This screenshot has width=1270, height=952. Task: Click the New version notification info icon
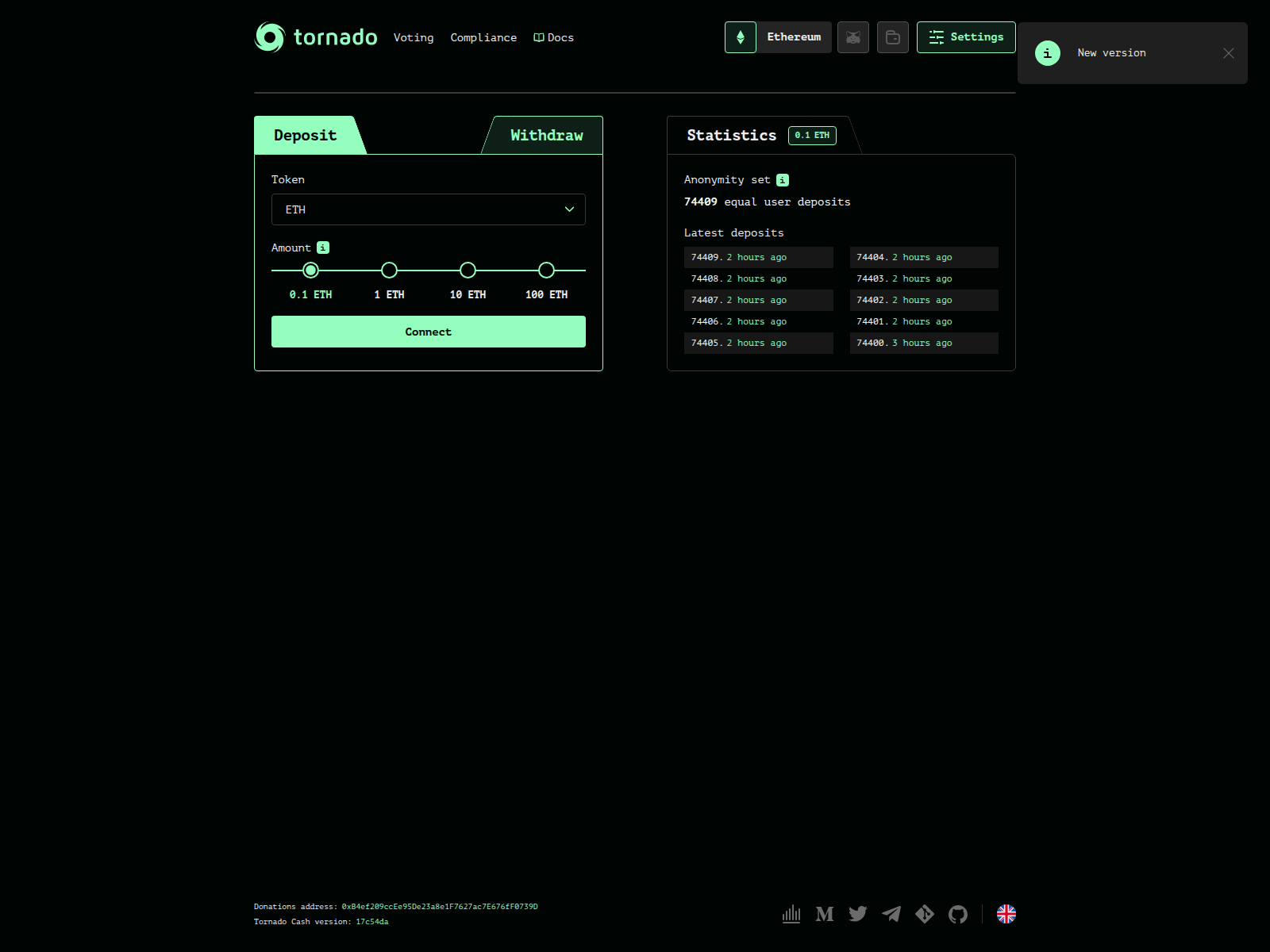1048,53
